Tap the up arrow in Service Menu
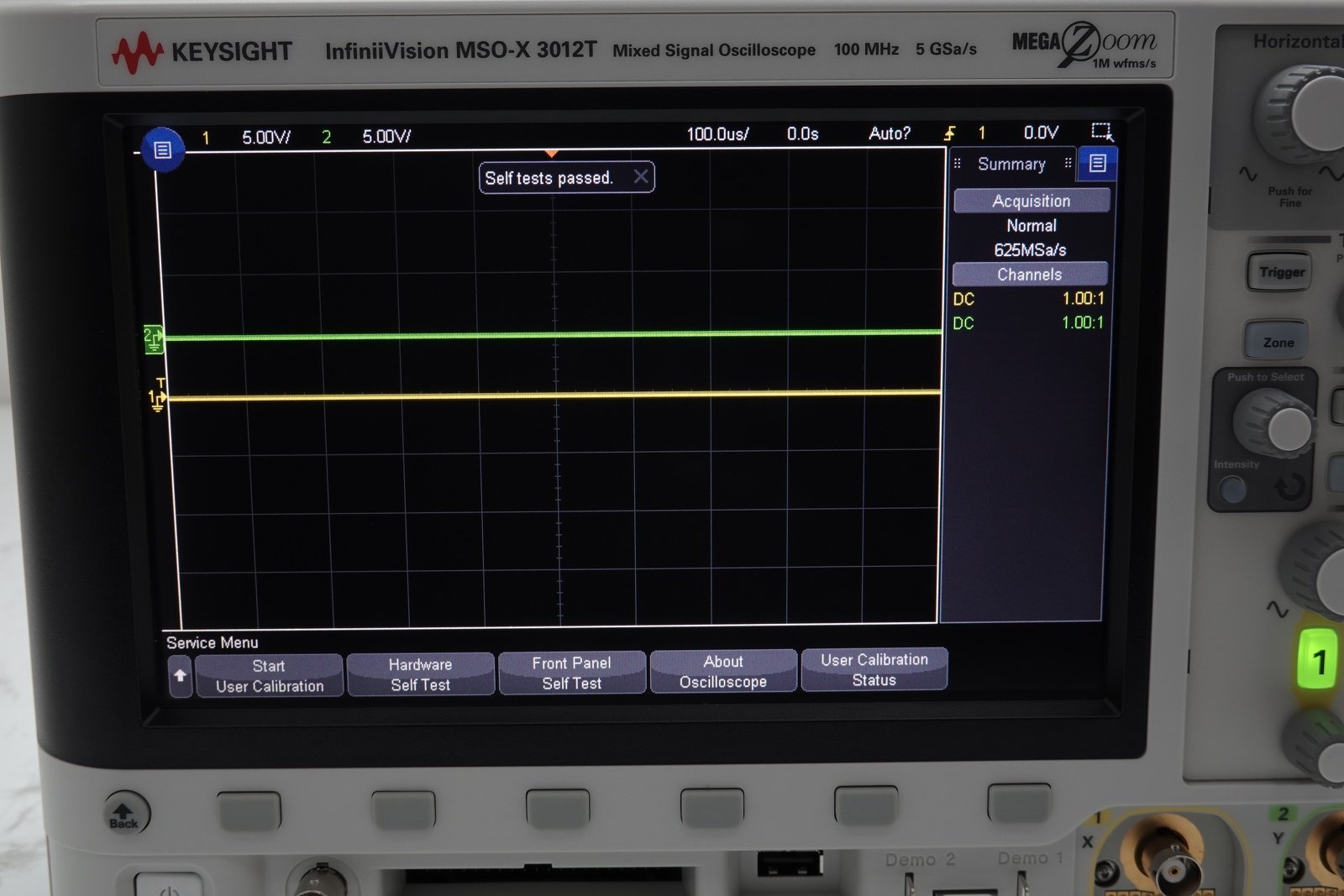1344x896 pixels. (180, 676)
